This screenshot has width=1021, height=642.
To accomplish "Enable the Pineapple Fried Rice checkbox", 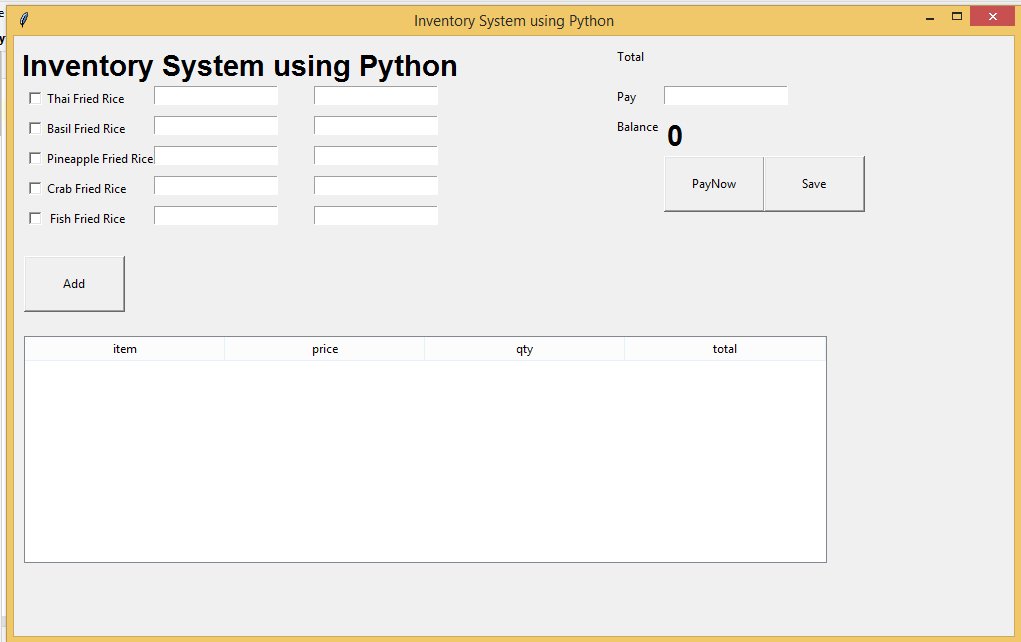I will coord(36,158).
